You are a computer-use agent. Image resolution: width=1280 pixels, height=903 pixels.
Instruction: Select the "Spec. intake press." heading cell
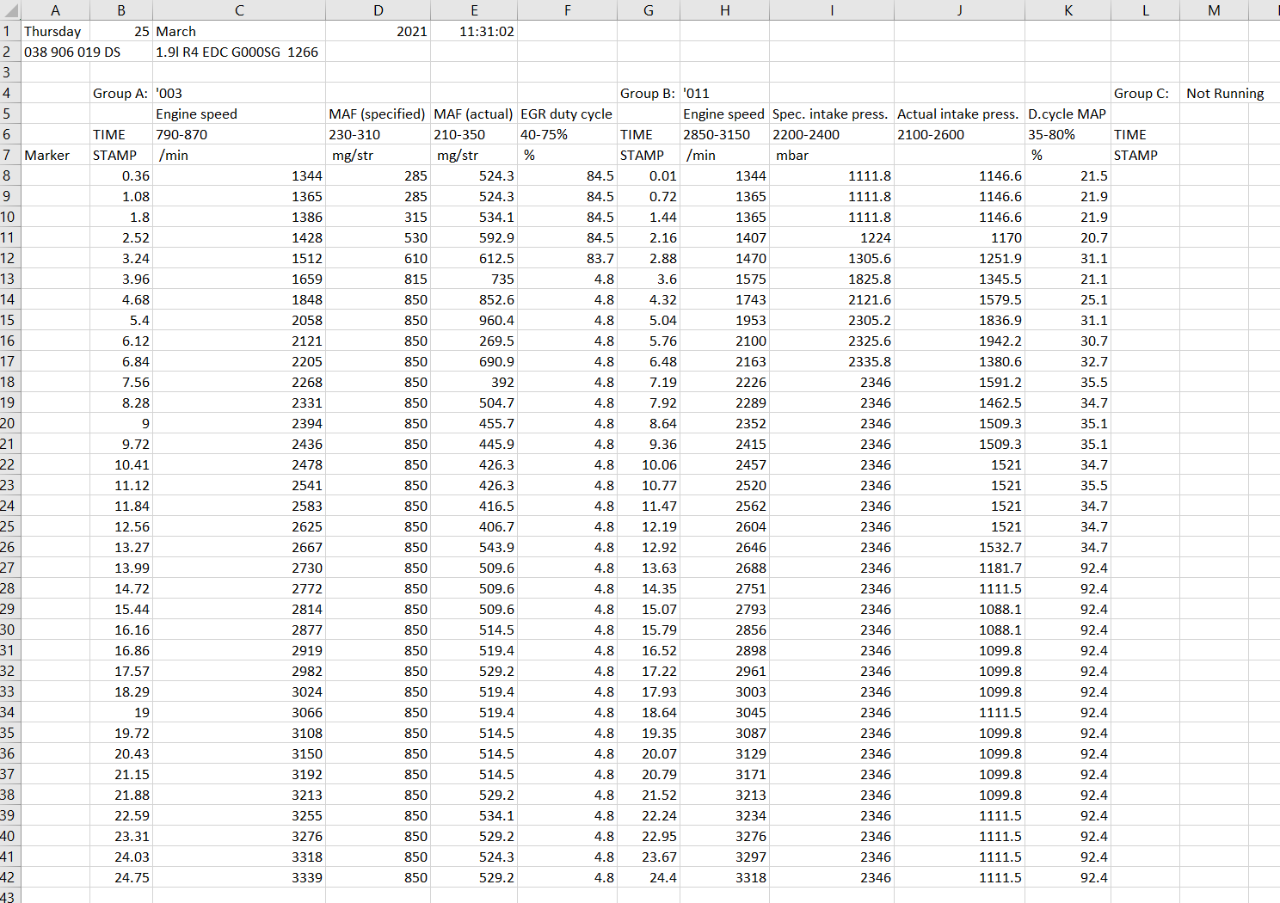tap(831, 114)
